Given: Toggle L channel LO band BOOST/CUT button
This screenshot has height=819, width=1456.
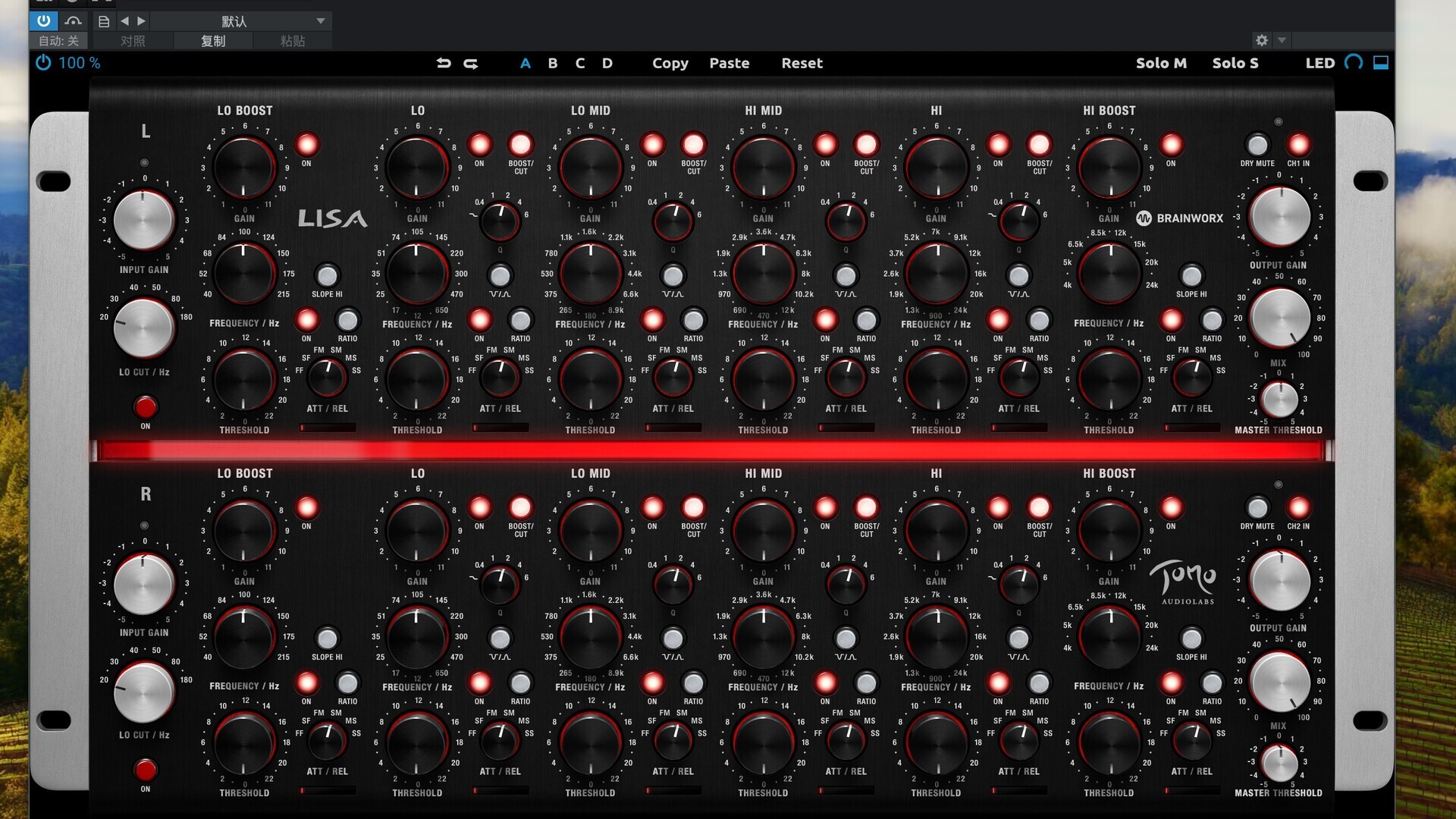Looking at the screenshot, I should point(520,144).
